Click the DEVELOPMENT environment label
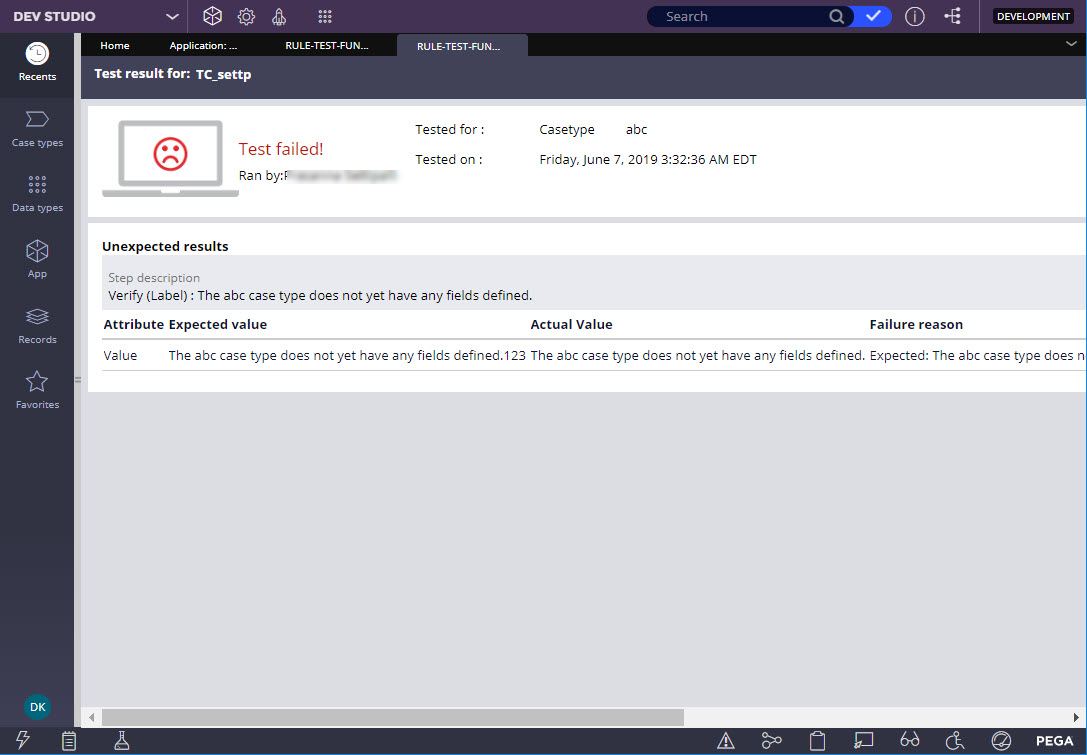 click(1033, 17)
